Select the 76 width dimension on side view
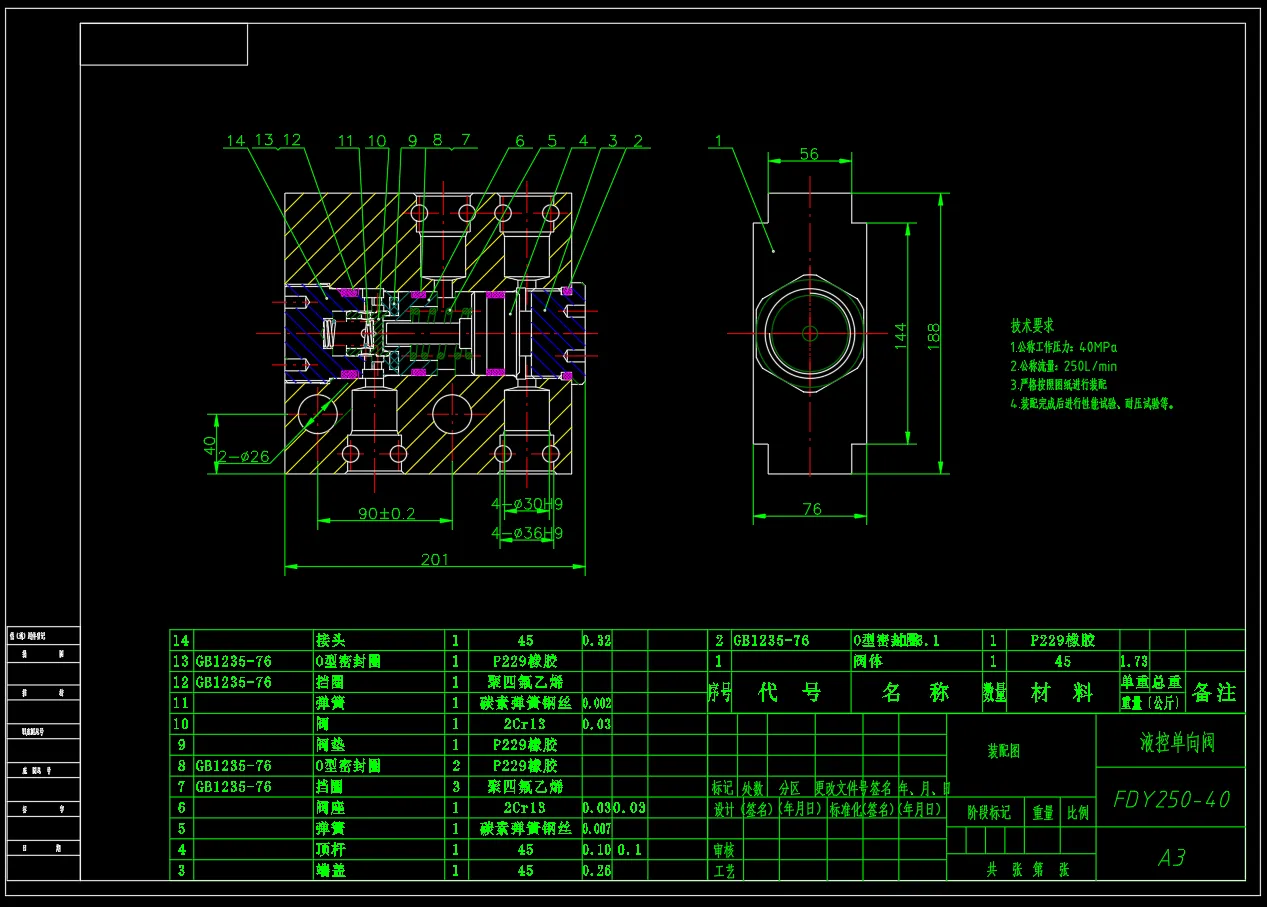 [812, 509]
